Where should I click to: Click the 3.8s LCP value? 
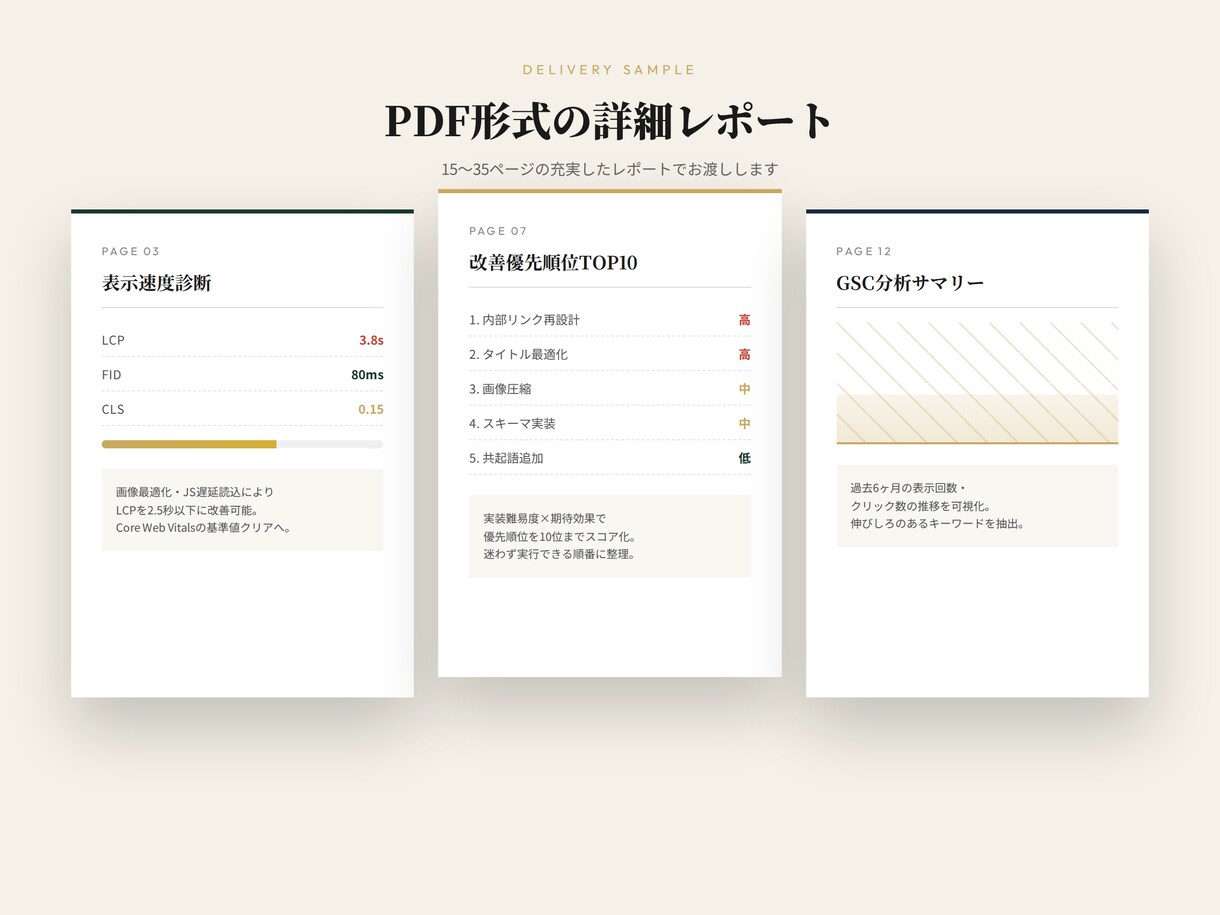pyautogui.click(x=371, y=340)
